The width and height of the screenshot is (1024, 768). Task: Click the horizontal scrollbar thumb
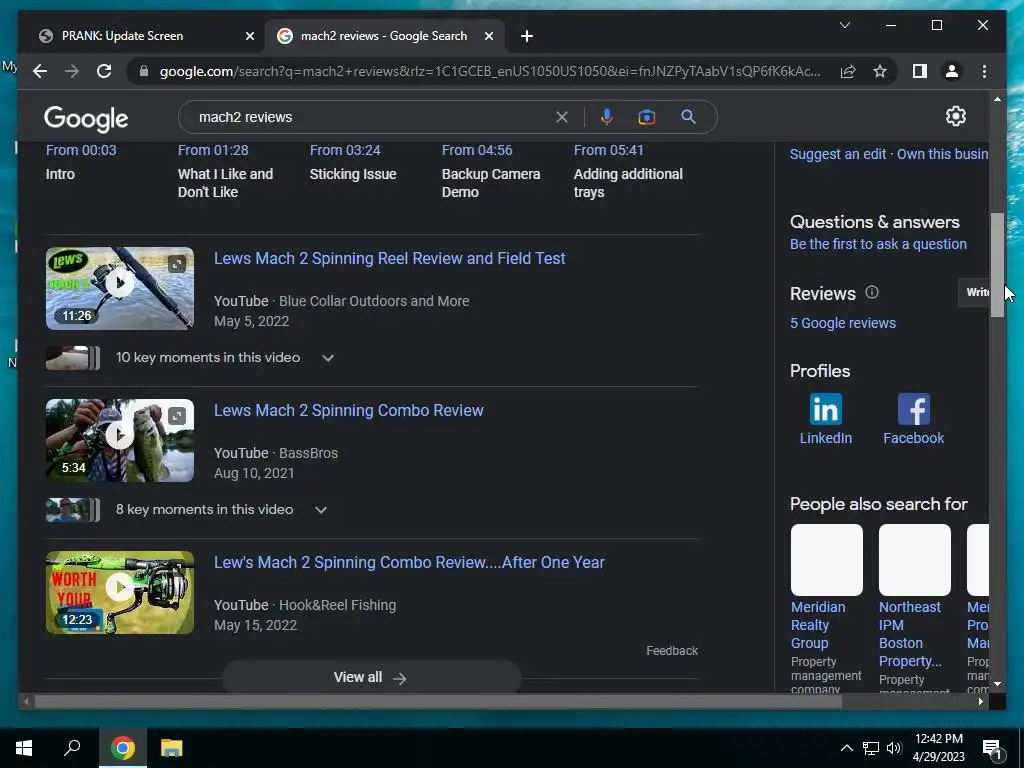pyautogui.click(x=438, y=701)
